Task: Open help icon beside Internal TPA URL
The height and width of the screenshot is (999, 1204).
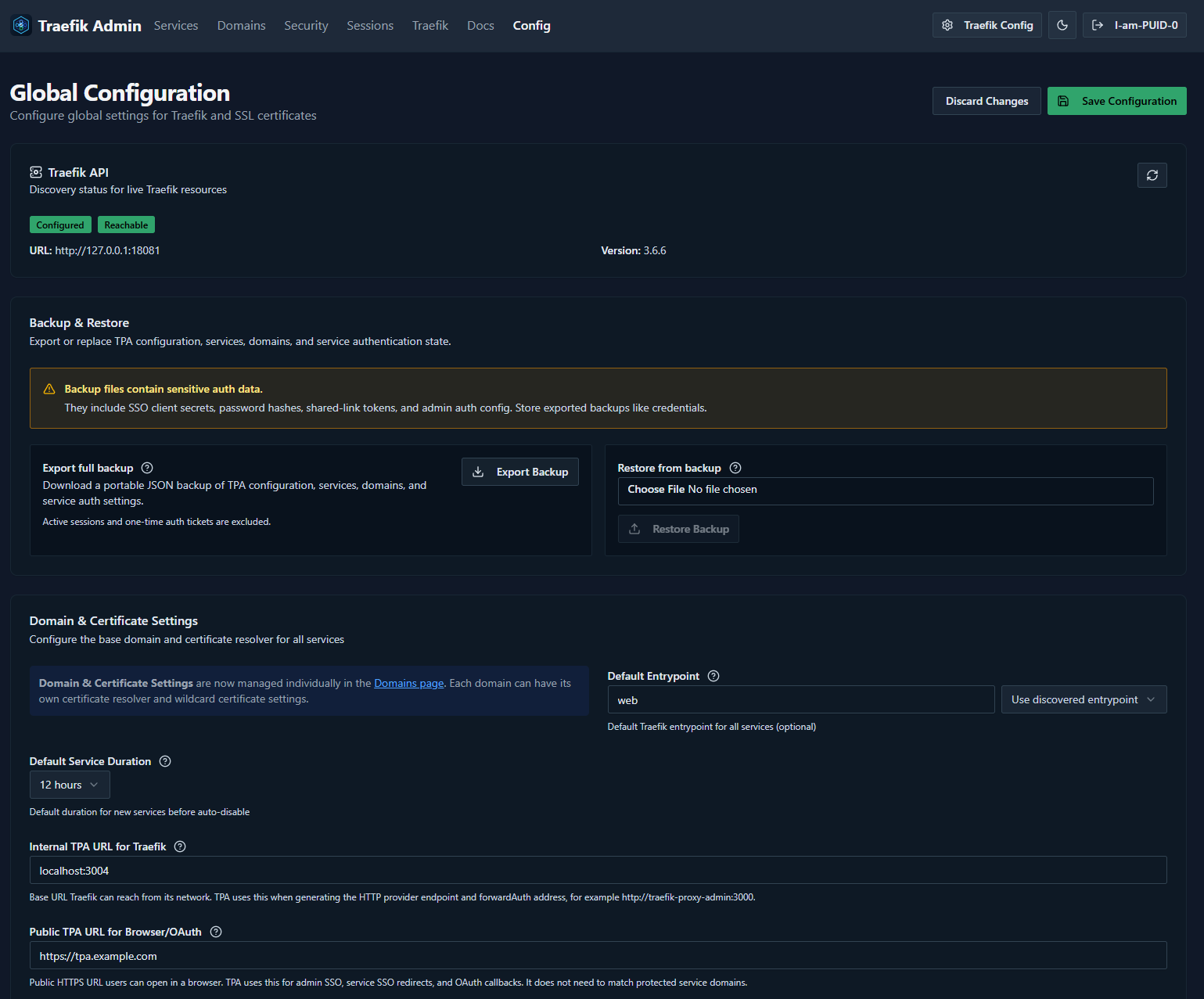Action: click(180, 846)
